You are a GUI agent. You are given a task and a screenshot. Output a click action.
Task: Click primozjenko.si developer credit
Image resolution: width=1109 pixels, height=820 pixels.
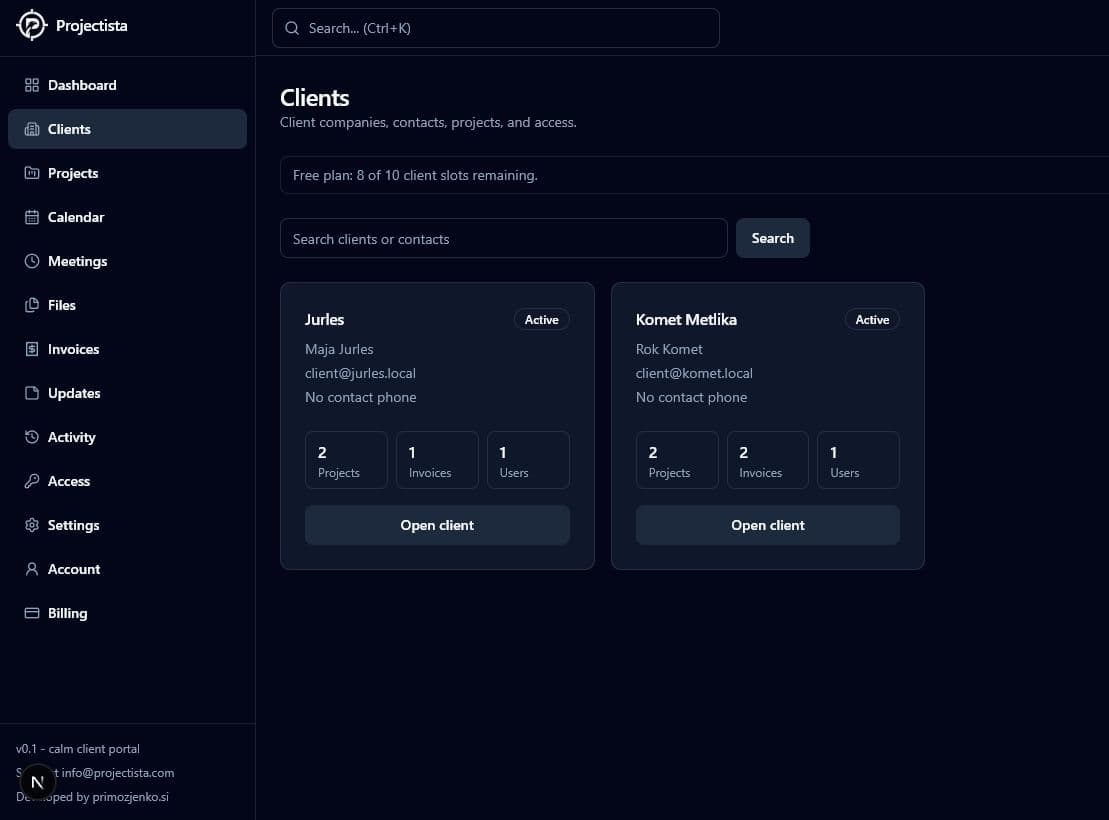tap(130, 797)
